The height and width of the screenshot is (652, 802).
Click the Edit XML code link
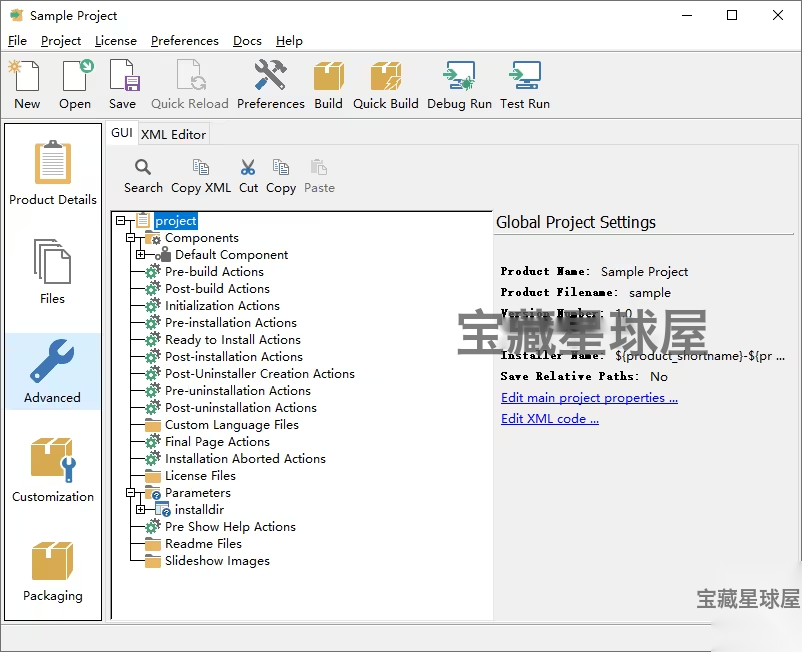[x=550, y=418]
